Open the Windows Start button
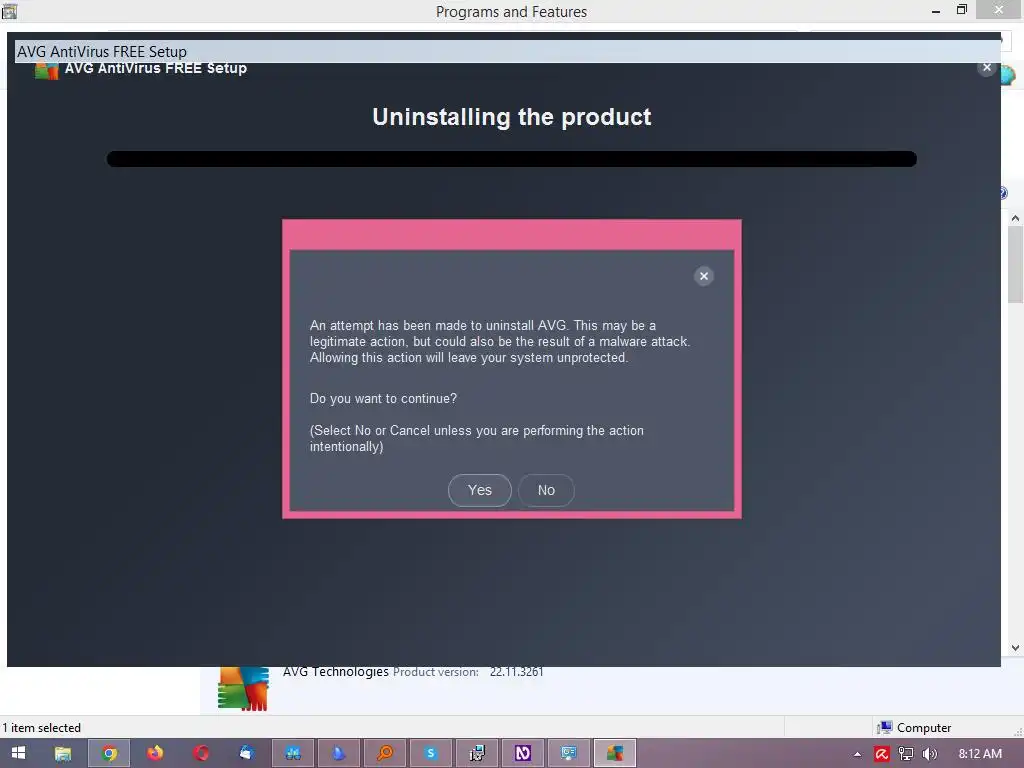 point(18,753)
